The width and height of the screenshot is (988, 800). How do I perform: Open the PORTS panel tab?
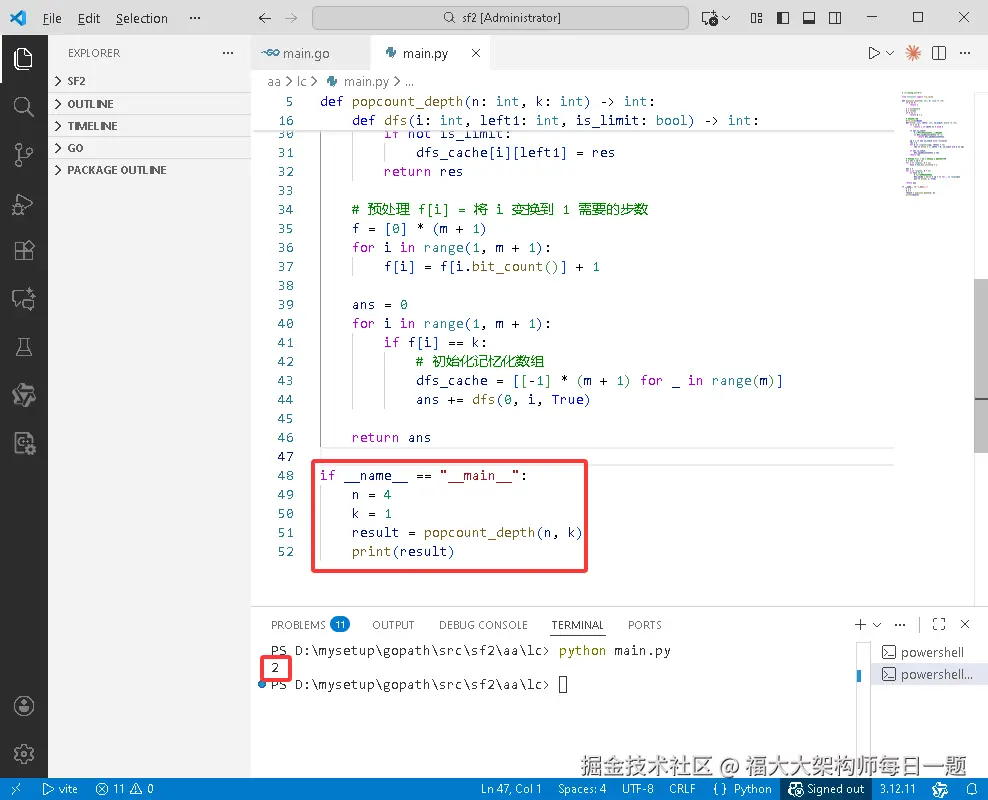[x=645, y=624]
